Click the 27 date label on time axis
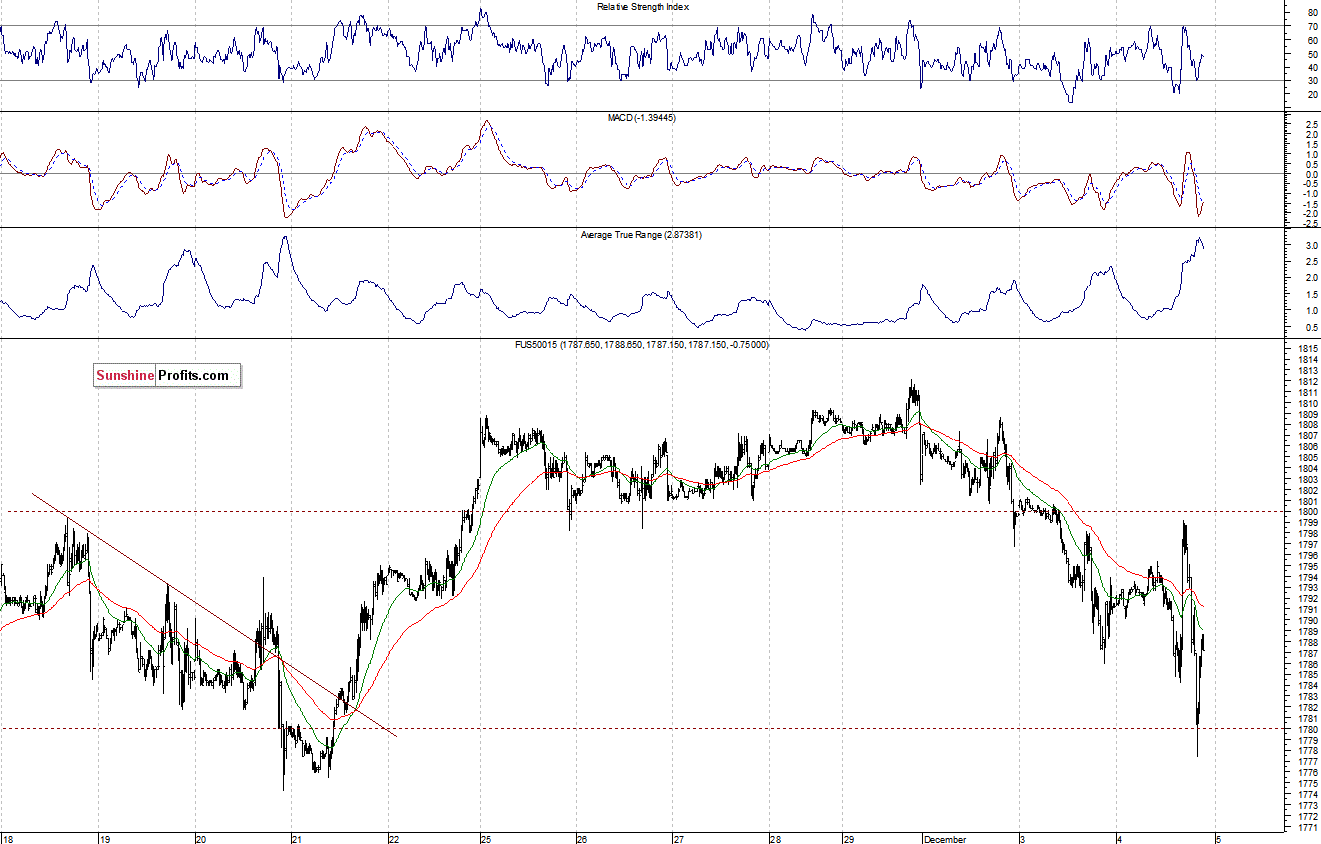This screenshot has height=844, width=1321. click(678, 839)
